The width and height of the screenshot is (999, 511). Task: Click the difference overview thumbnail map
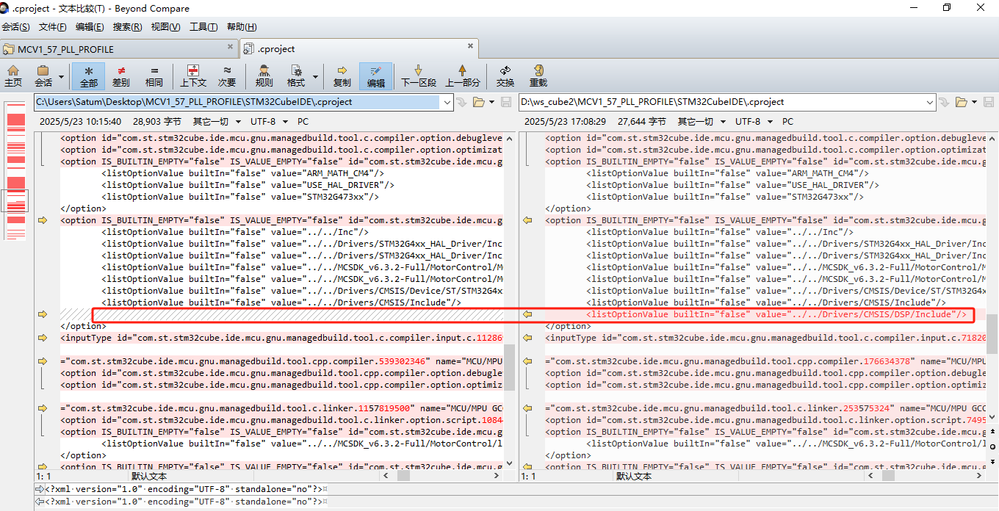(x=16, y=172)
